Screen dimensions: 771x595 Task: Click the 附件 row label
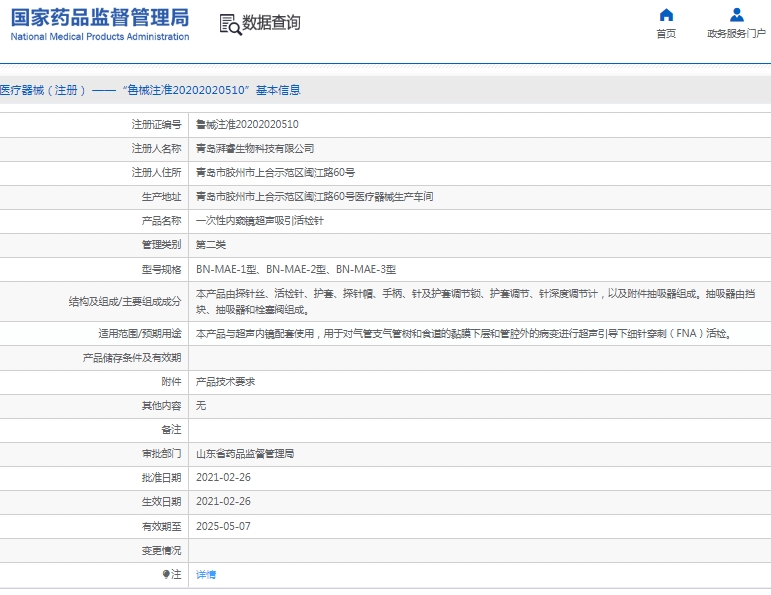[171, 382]
